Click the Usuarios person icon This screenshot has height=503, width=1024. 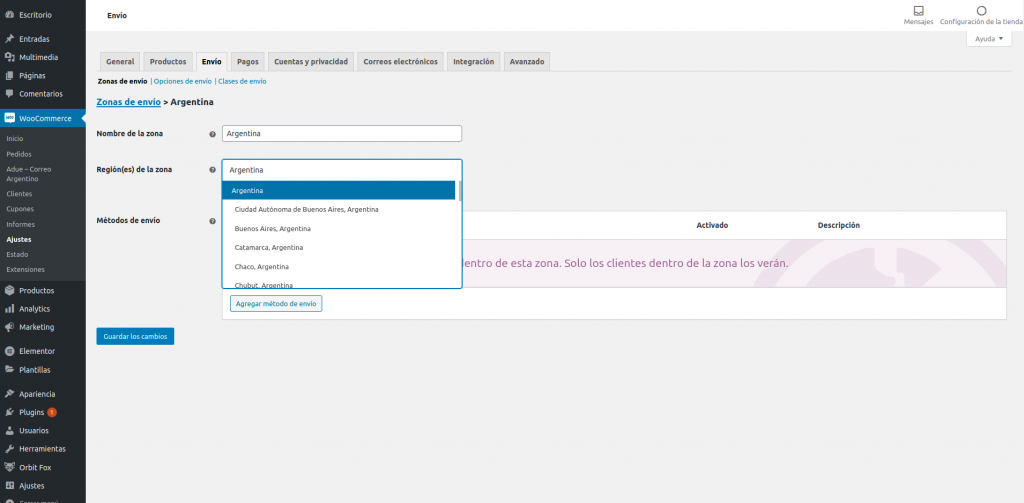point(10,430)
